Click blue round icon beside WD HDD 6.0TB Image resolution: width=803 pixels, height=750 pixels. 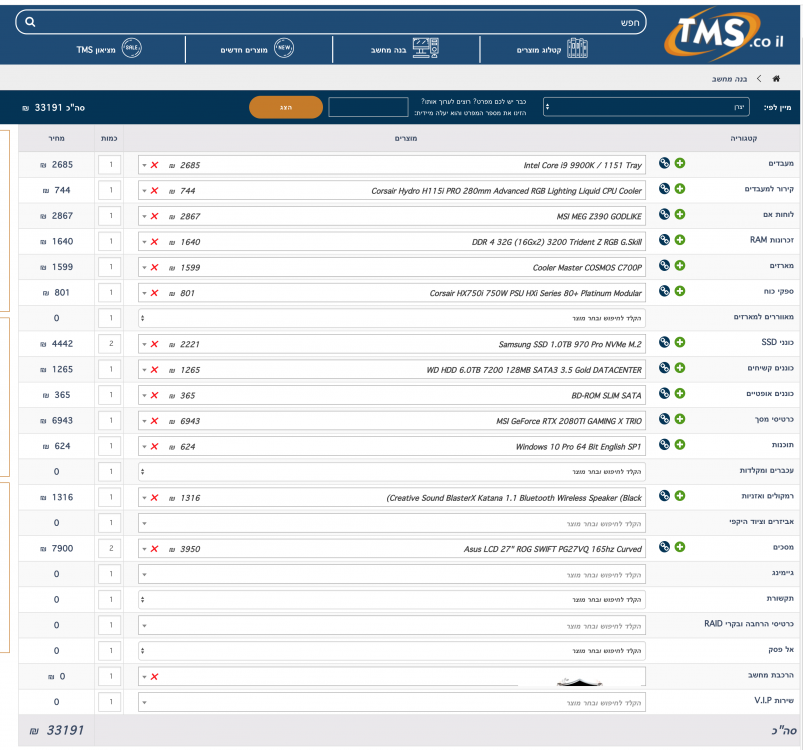[x=664, y=368]
